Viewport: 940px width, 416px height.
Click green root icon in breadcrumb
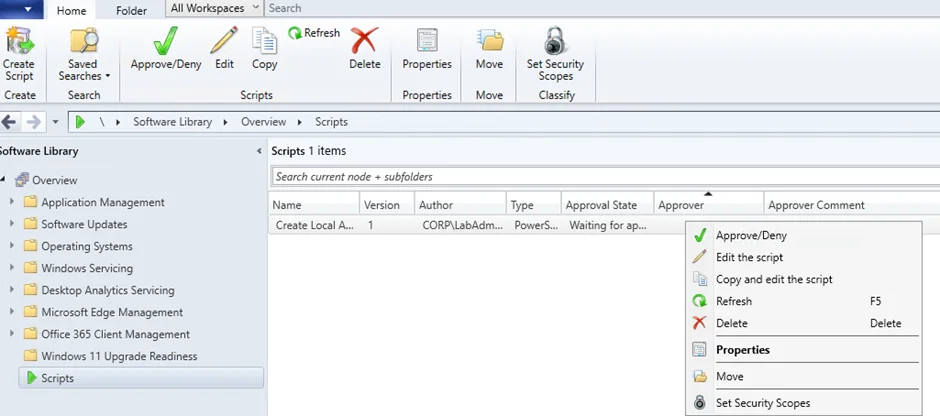[80, 122]
